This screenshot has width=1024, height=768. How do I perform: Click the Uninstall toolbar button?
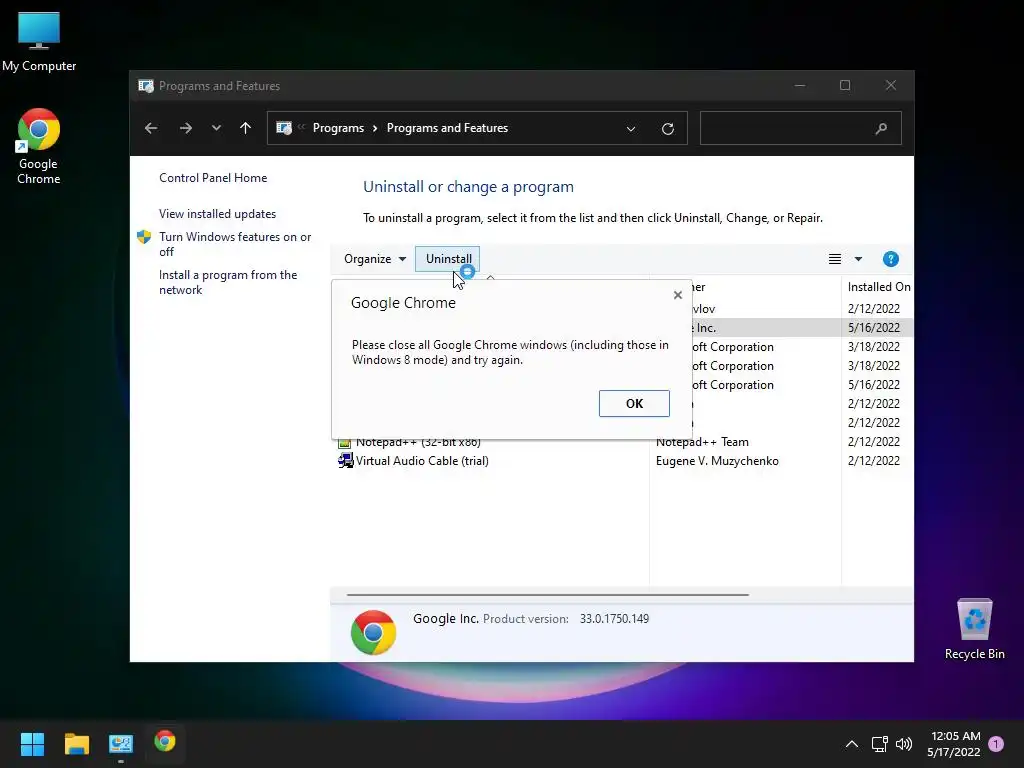[x=448, y=259]
